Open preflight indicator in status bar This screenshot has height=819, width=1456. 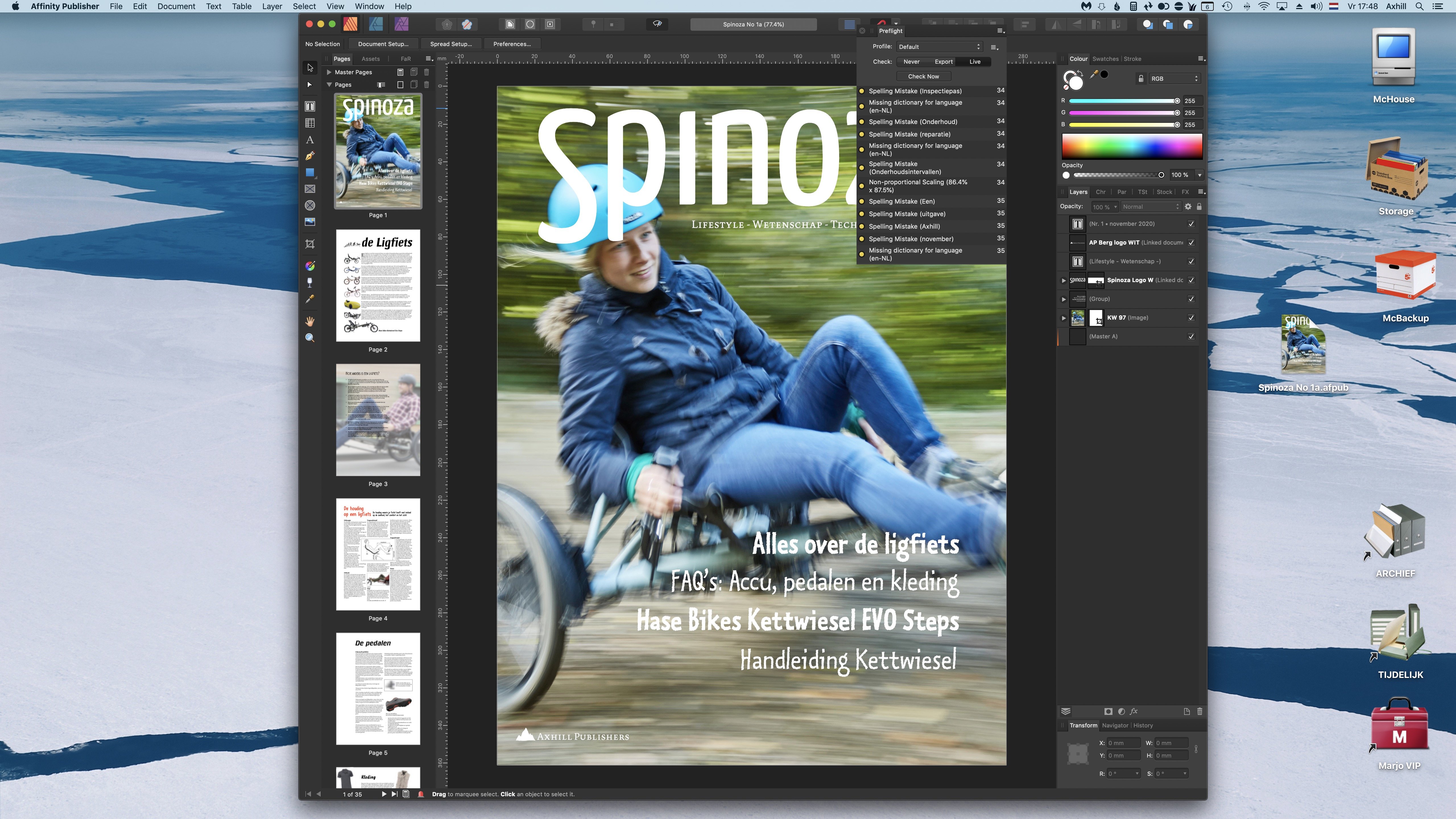(421, 794)
